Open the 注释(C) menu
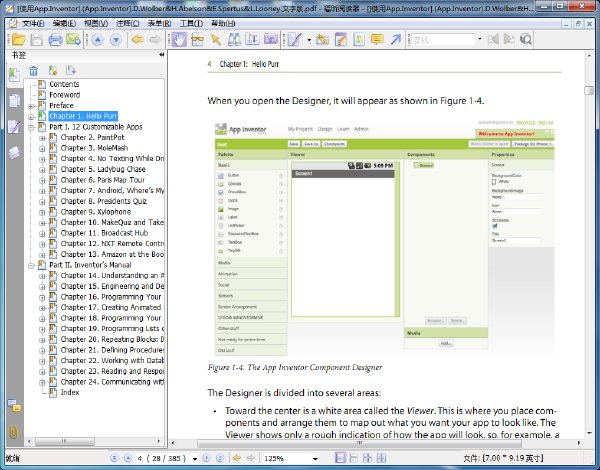600x470 pixels. click(127, 23)
